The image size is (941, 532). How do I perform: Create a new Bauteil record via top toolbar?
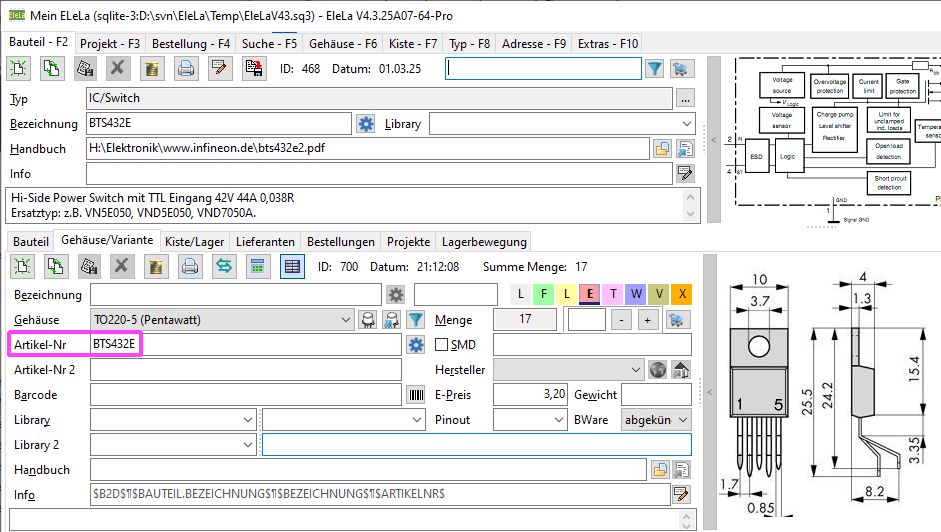(x=19, y=68)
